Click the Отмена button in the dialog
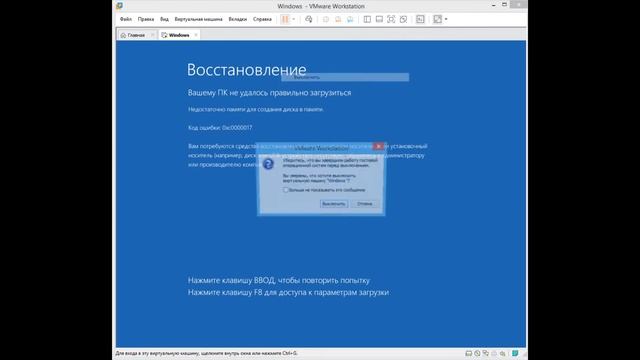The height and width of the screenshot is (360, 640). coord(364,204)
